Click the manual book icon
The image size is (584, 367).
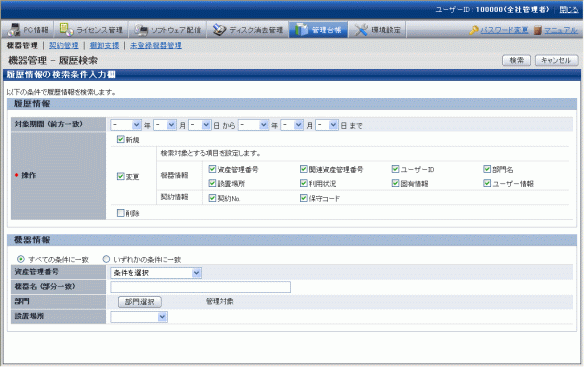(x=537, y=30)
